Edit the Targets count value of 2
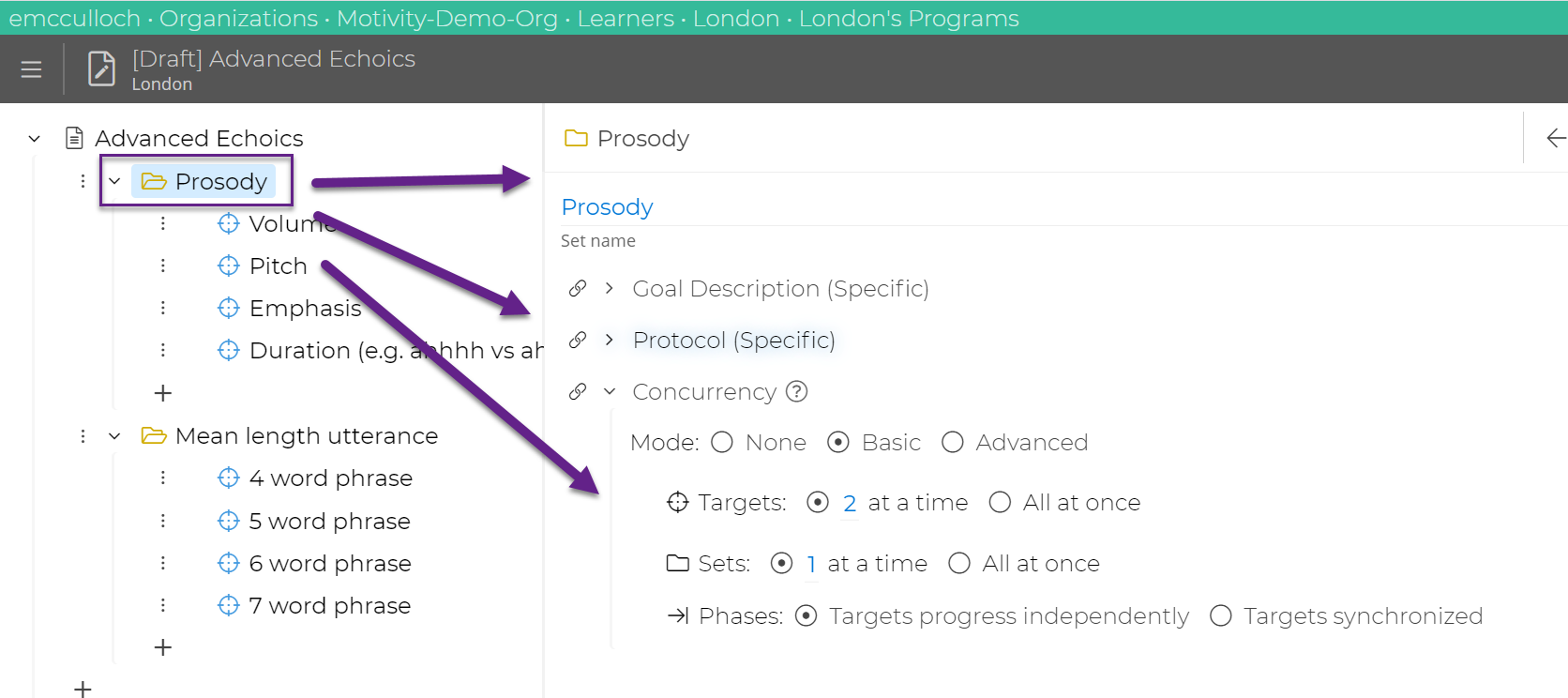Image resolution: width=1568 pixels, height=698 pixels. pyautogui.click(x=850, y=502)
